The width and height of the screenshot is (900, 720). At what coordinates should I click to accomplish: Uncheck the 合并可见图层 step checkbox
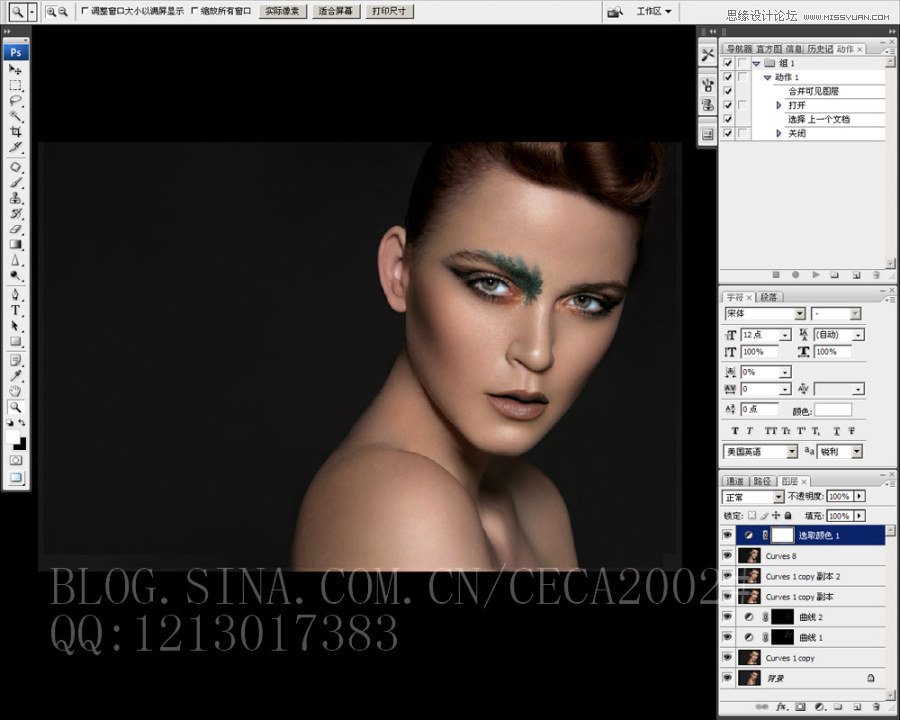click(x=728, y=91)
